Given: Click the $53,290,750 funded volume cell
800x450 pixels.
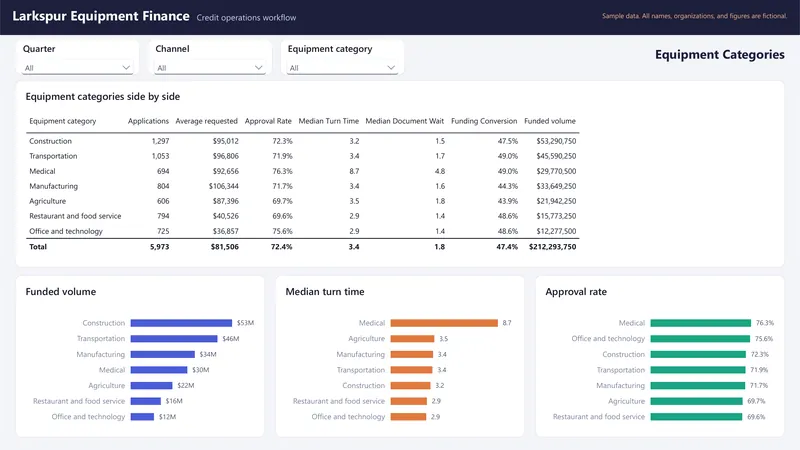Looking at the screenshot, I should pyautogui.click(x=556, y=141).
